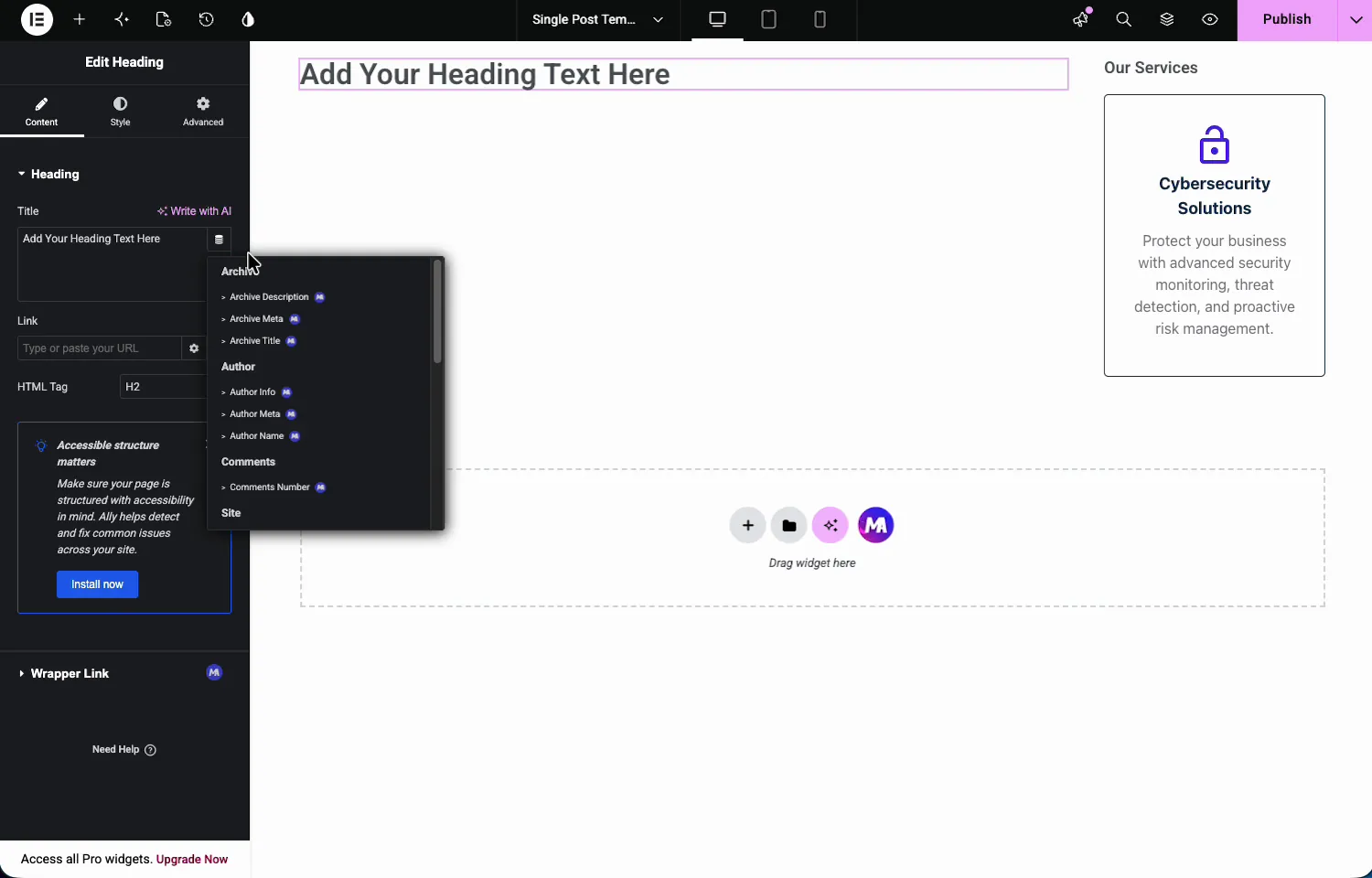Click the purple M templates button
The image size is (1372, 878).
click(875, 525)
